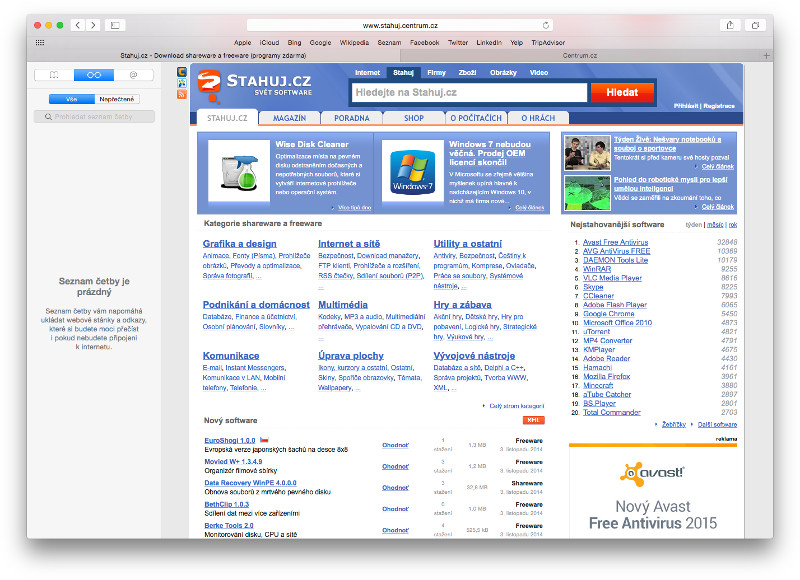
Task: Open Data Recovery WinPE 4.0.0.0 entry
Action: click(x=250, y=483)
